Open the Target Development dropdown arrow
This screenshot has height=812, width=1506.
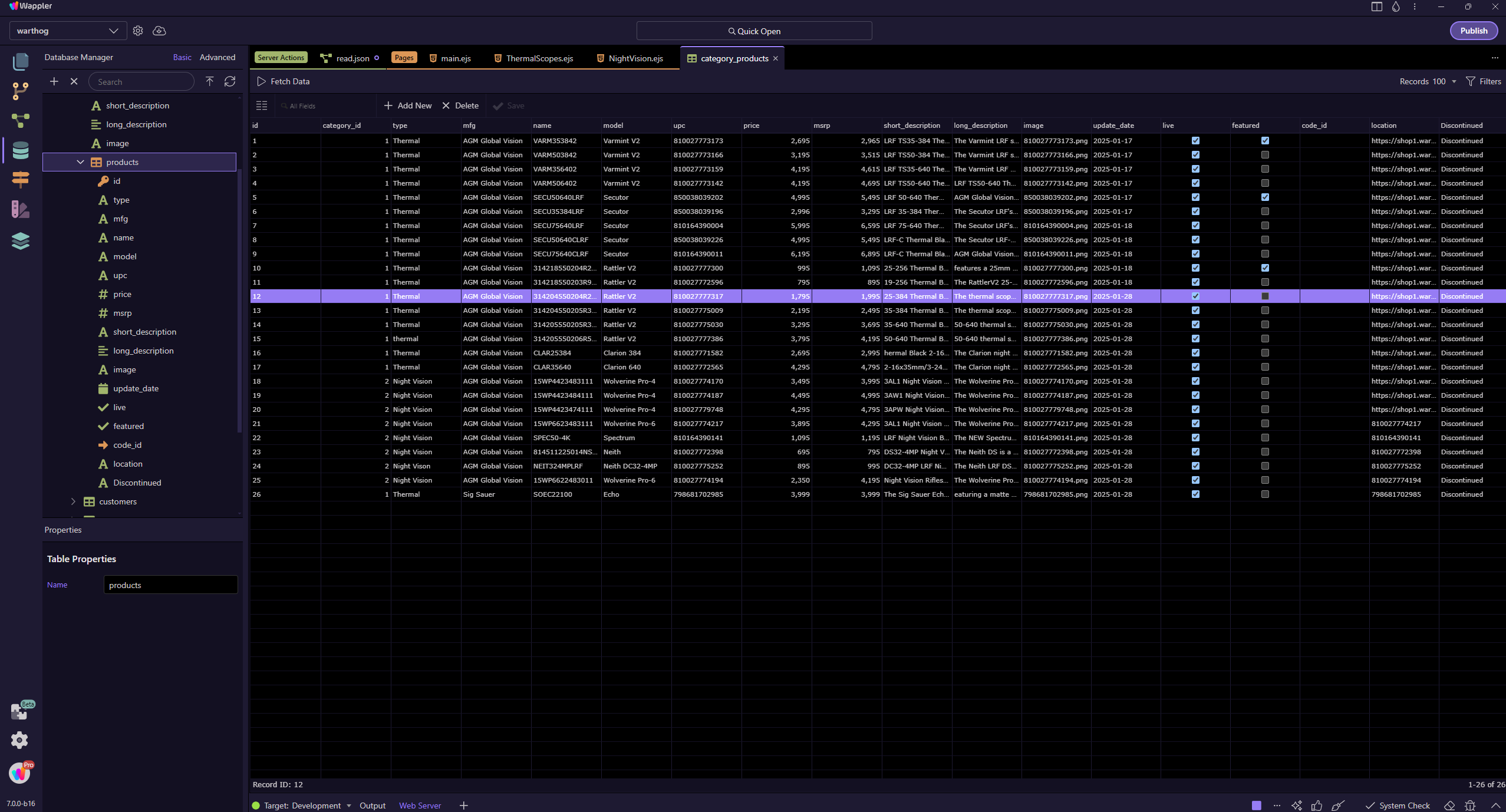349,806
